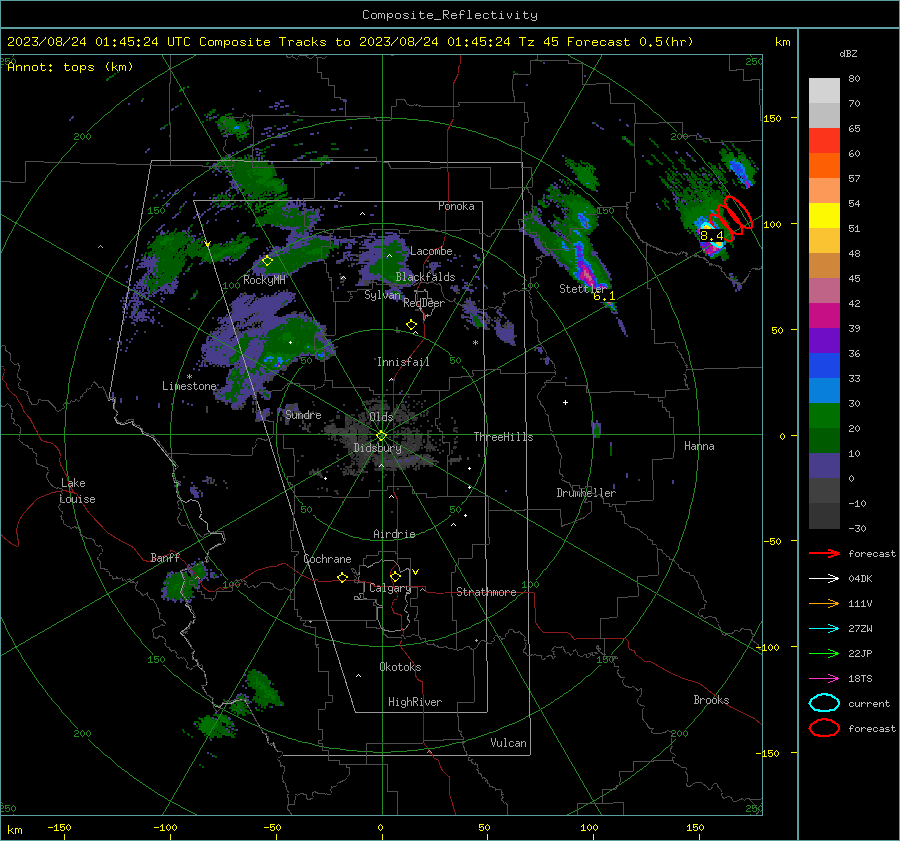Click the 33 dBZ blue color swatch
This screenshot has width=900, height=841.
824,365
